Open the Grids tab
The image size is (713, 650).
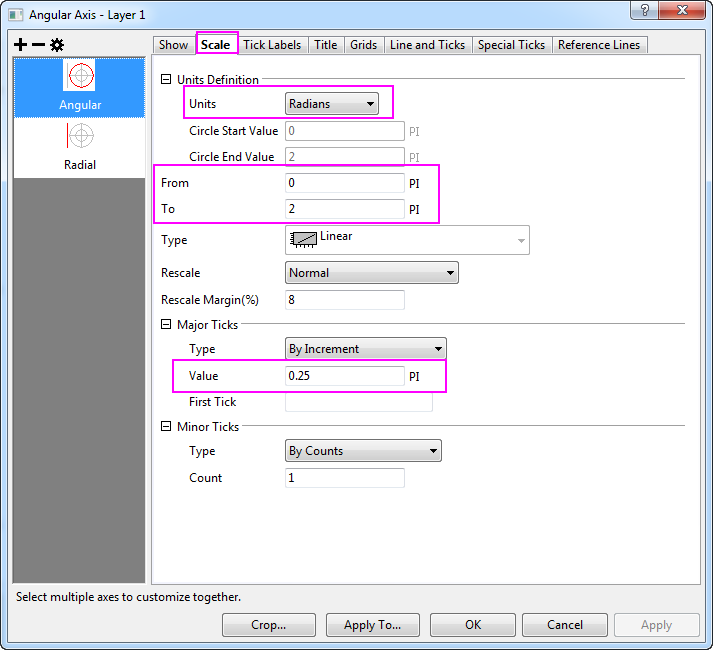(364, 45)
